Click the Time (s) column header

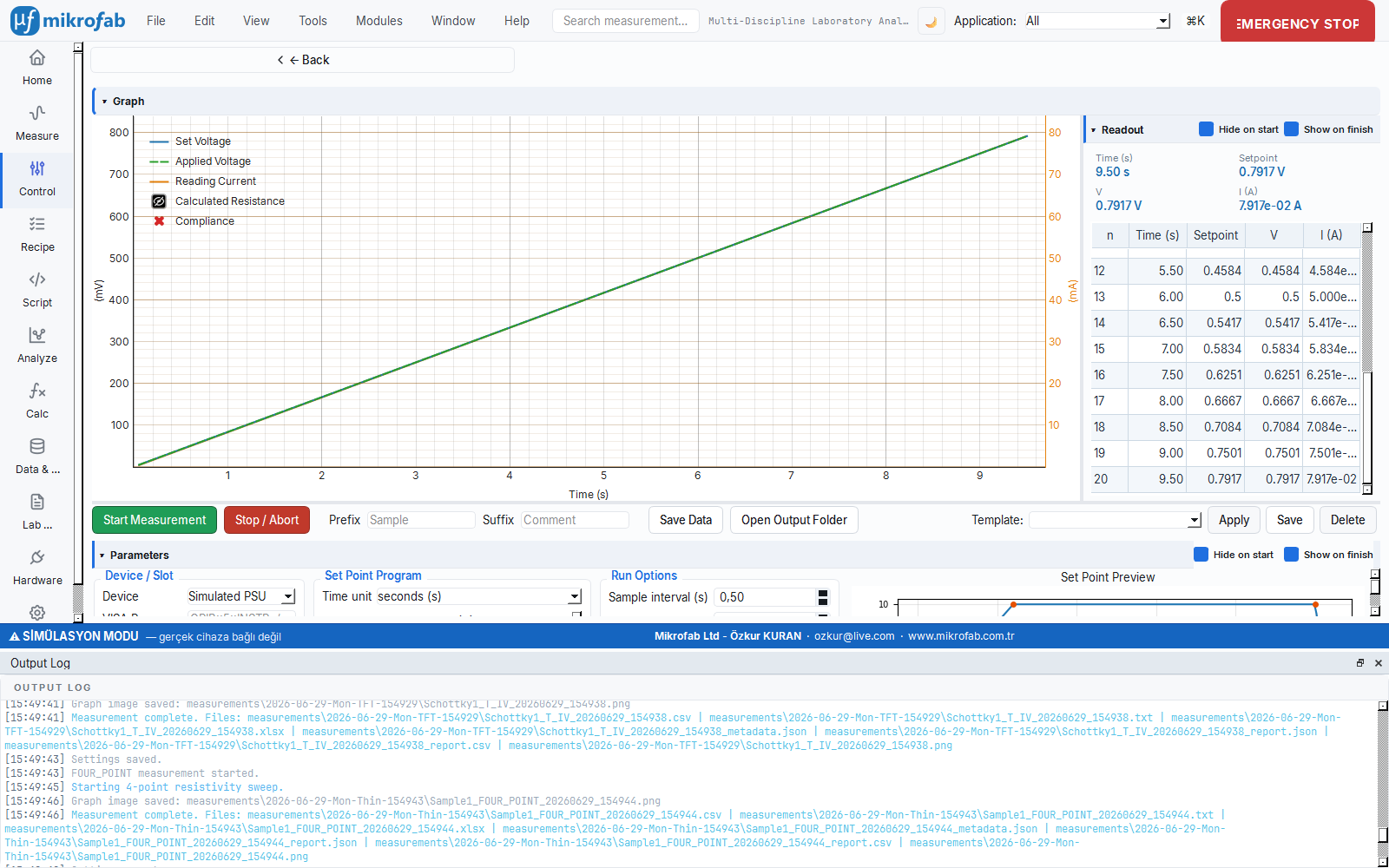1157,235
